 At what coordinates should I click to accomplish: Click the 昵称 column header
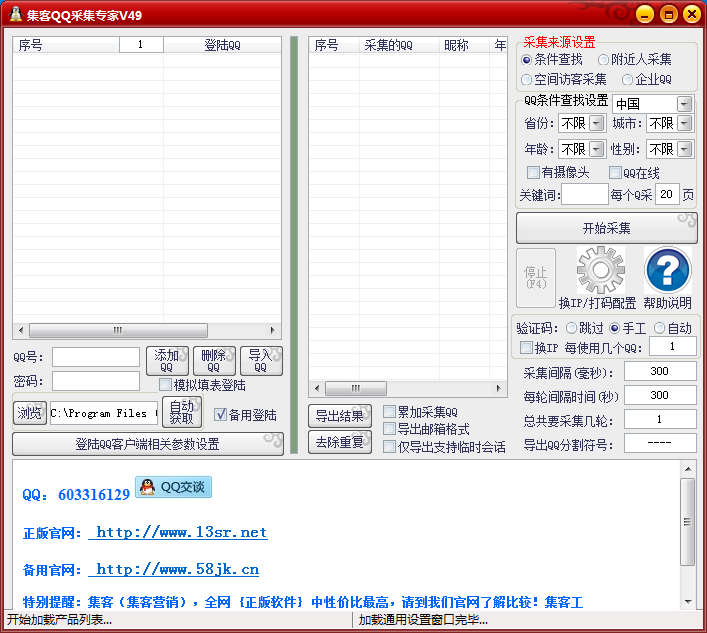[464, 45]
